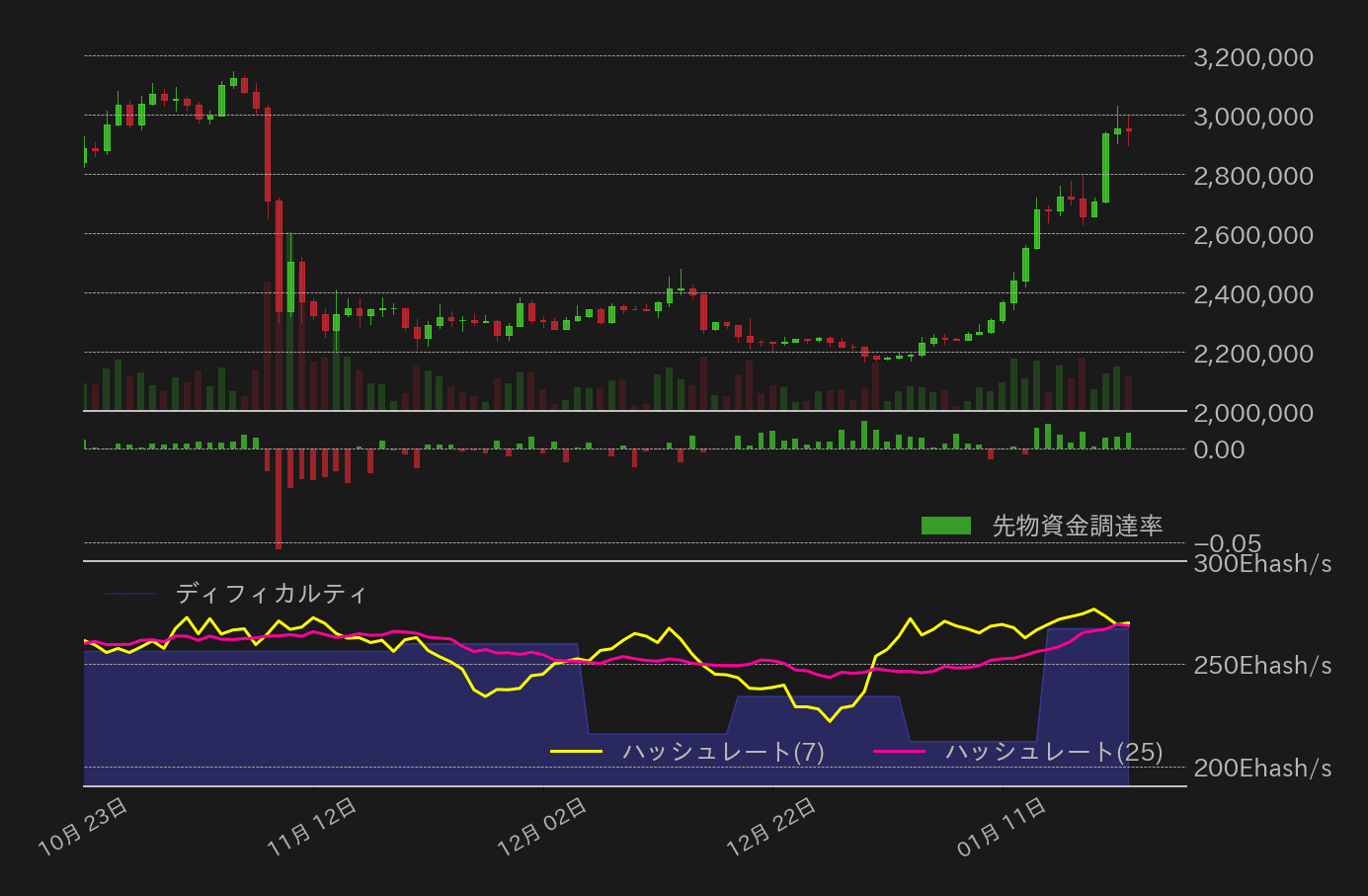This screenshot has width=1368, height=896.
Task: Click the −0.05 funding rate axis label
Action: click(x=1226, y=543)
